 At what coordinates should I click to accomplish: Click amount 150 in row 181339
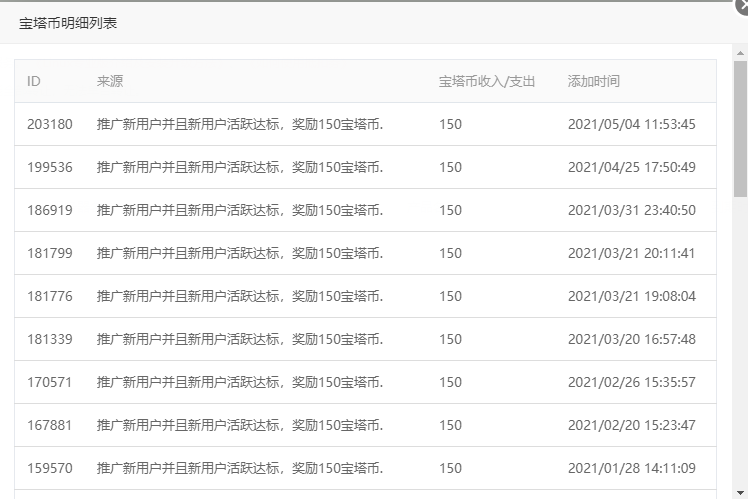450,339
